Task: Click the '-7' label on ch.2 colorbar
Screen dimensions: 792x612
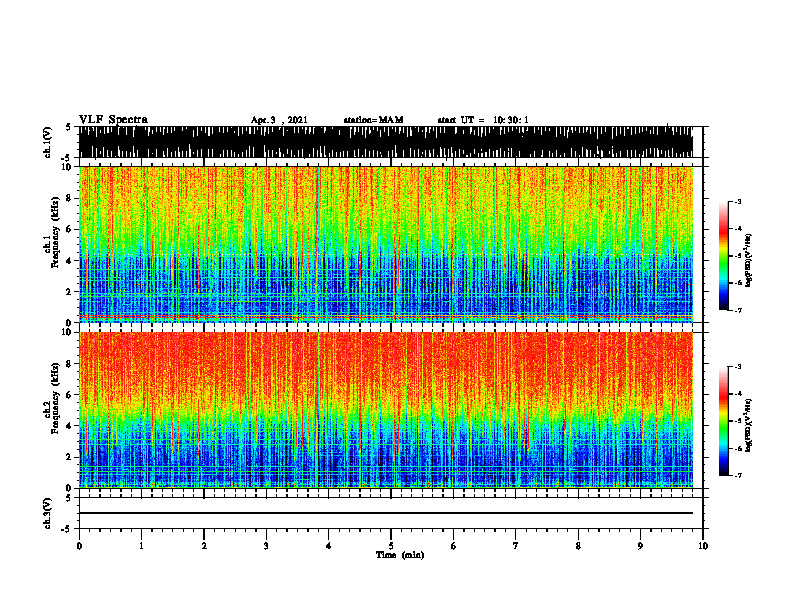Action: [x=738, y=475]
